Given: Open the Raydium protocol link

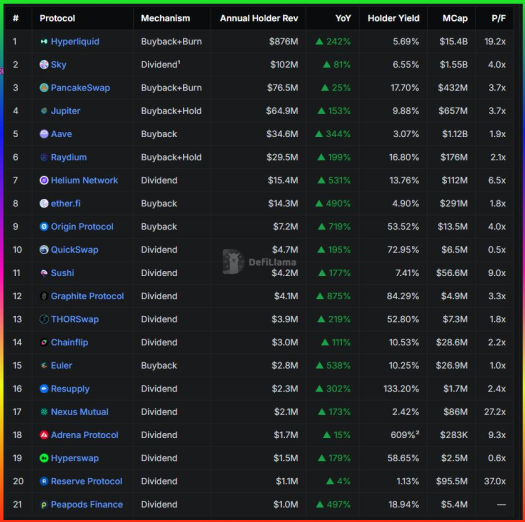Looking at the screenshot, I should [69, 157].
